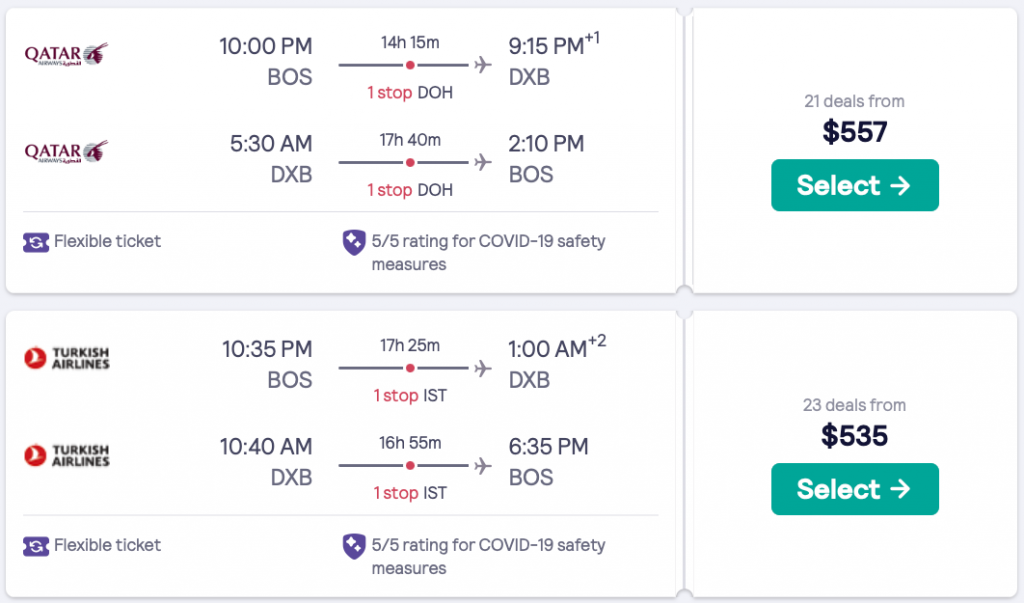This screenshot has width=1024, height=603.
Task: Click '23 deals from' text
Action: click(x=854, y=405)
